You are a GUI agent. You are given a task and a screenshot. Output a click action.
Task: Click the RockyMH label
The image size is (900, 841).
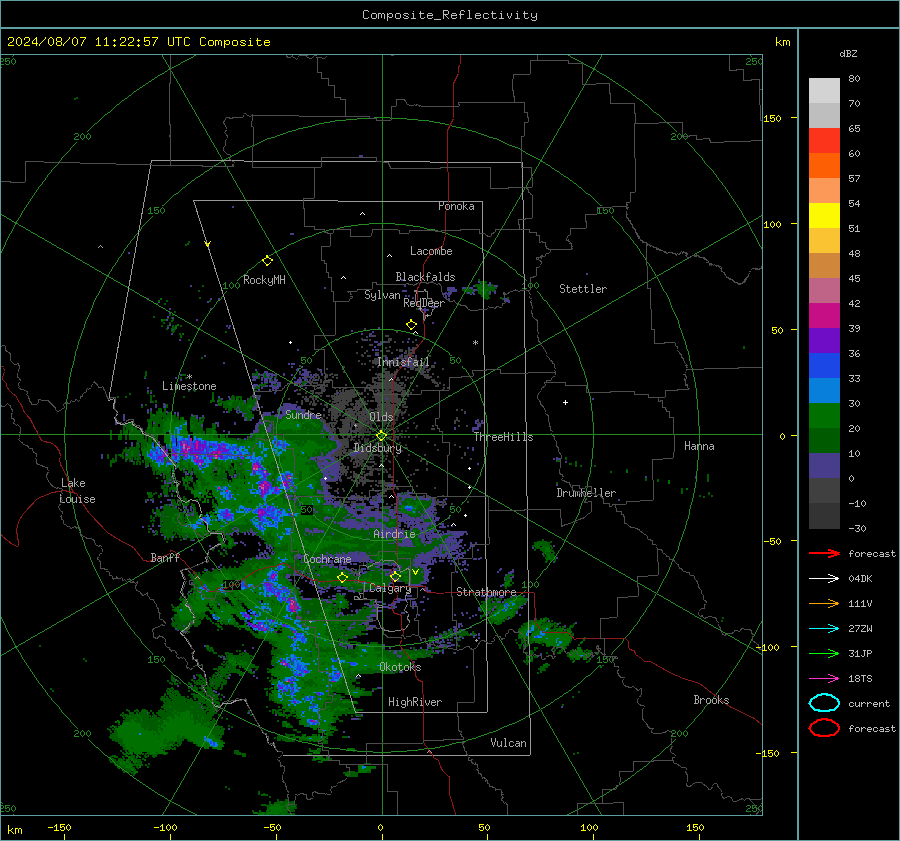(x=264, y=280)
